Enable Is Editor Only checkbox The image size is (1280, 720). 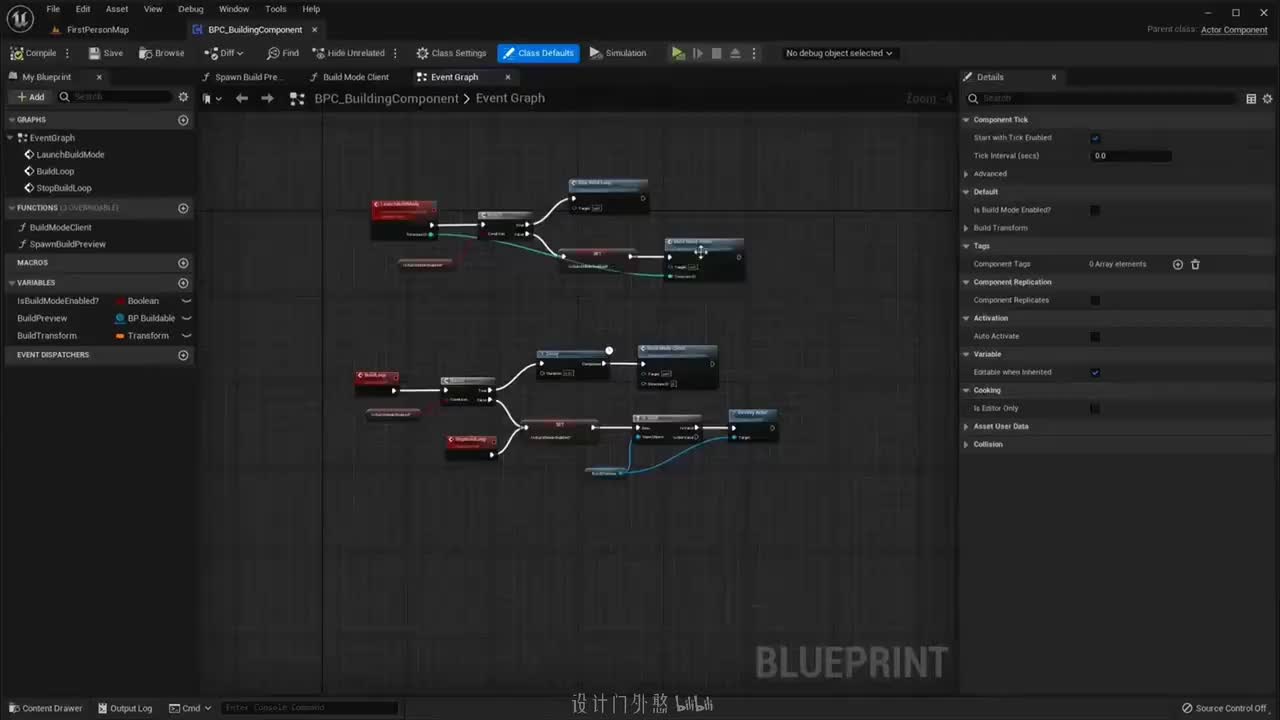click(x=1095, y=408)
